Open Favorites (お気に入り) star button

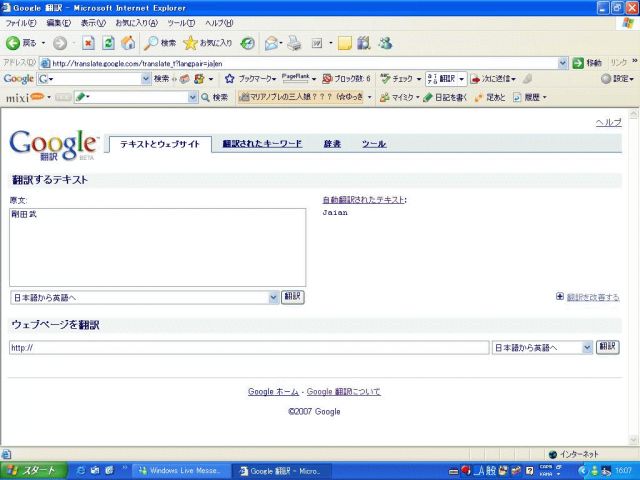208,43
